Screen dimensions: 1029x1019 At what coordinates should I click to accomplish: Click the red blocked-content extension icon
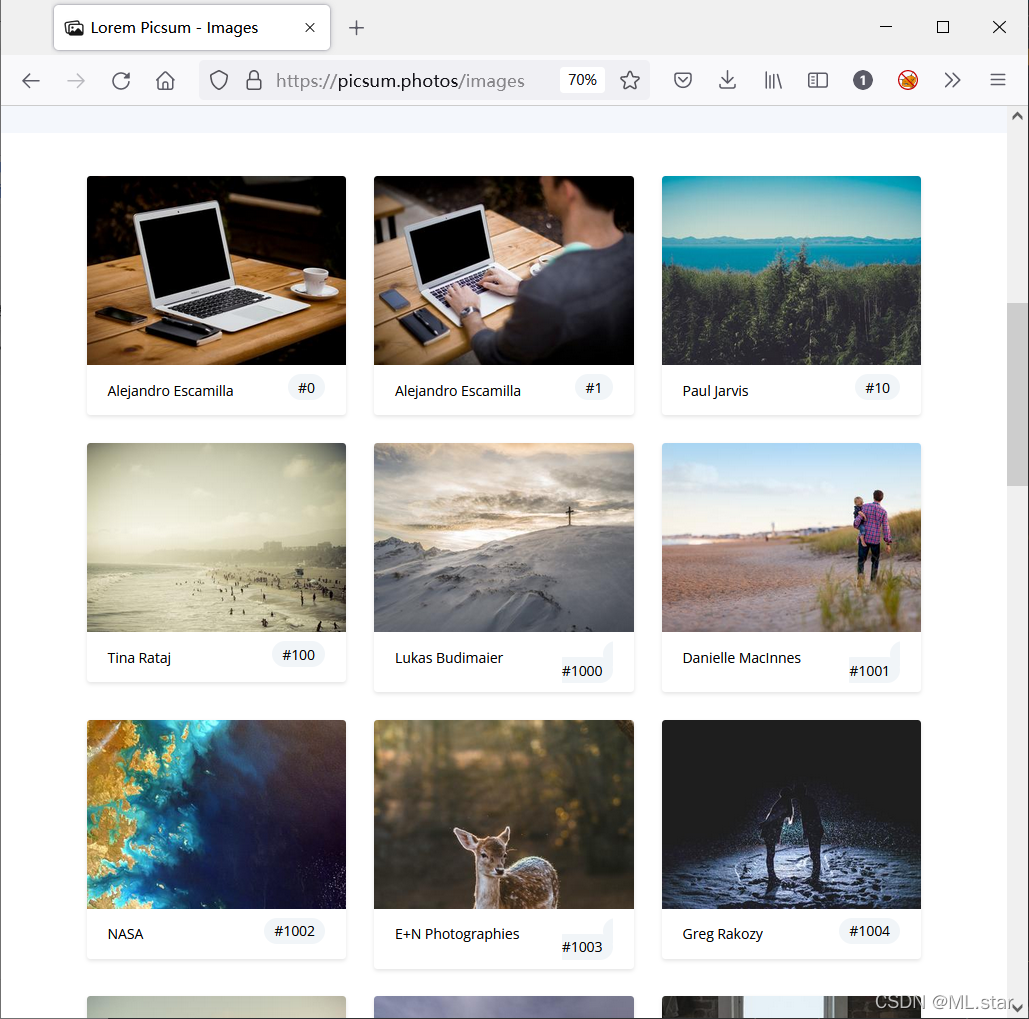(x=908, y=81)
